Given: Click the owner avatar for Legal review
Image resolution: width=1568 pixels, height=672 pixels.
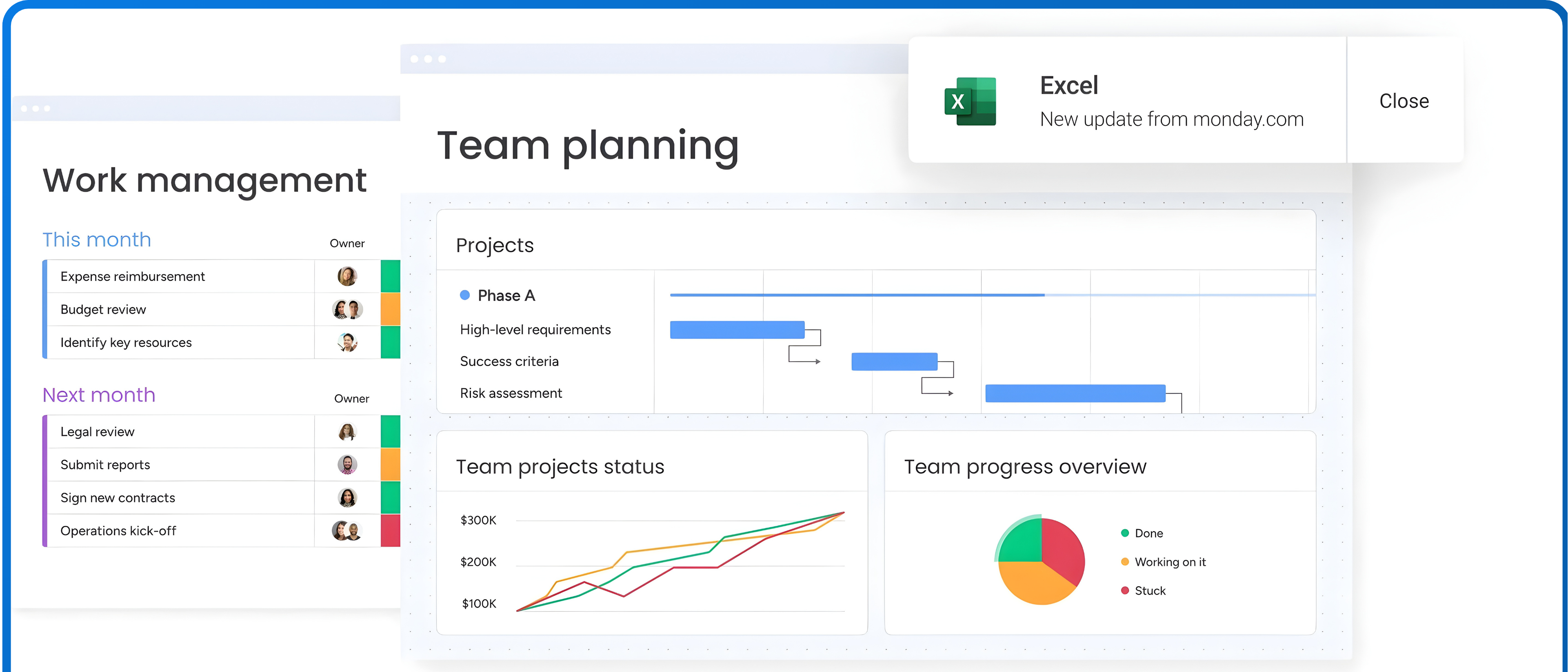Looking at the screenshot, I should coord(347,432).
